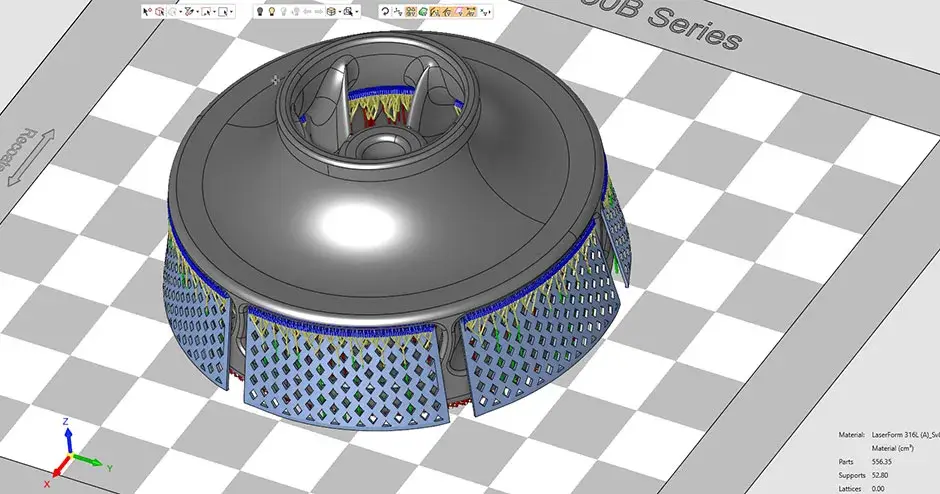Select the arrow pick tool
The height and width of the screenshot is (494, 940).
tap(146, 12)
